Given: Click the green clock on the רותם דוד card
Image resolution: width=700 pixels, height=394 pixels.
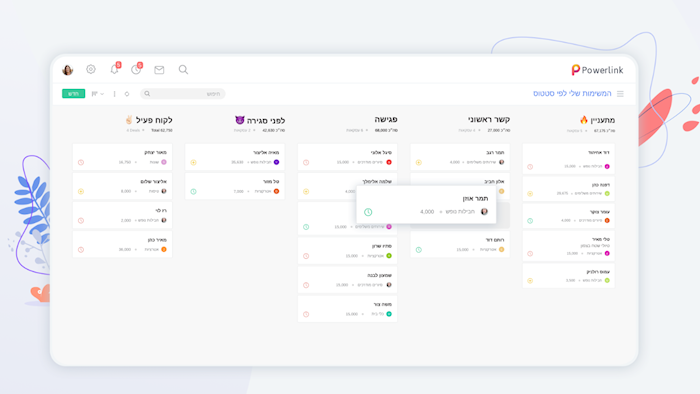Looking at the screenshot, I should [x=418, y=250].
